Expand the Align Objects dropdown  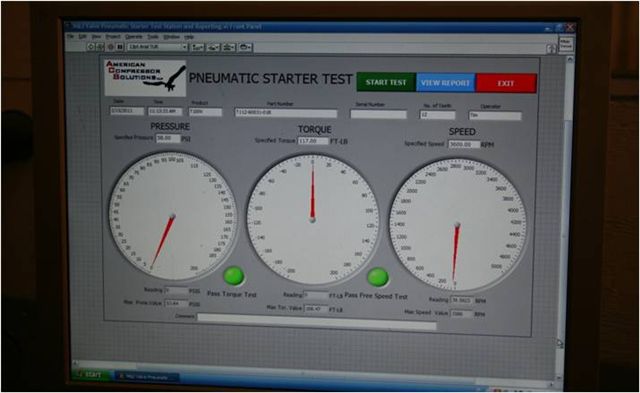(x=197, y=48)
